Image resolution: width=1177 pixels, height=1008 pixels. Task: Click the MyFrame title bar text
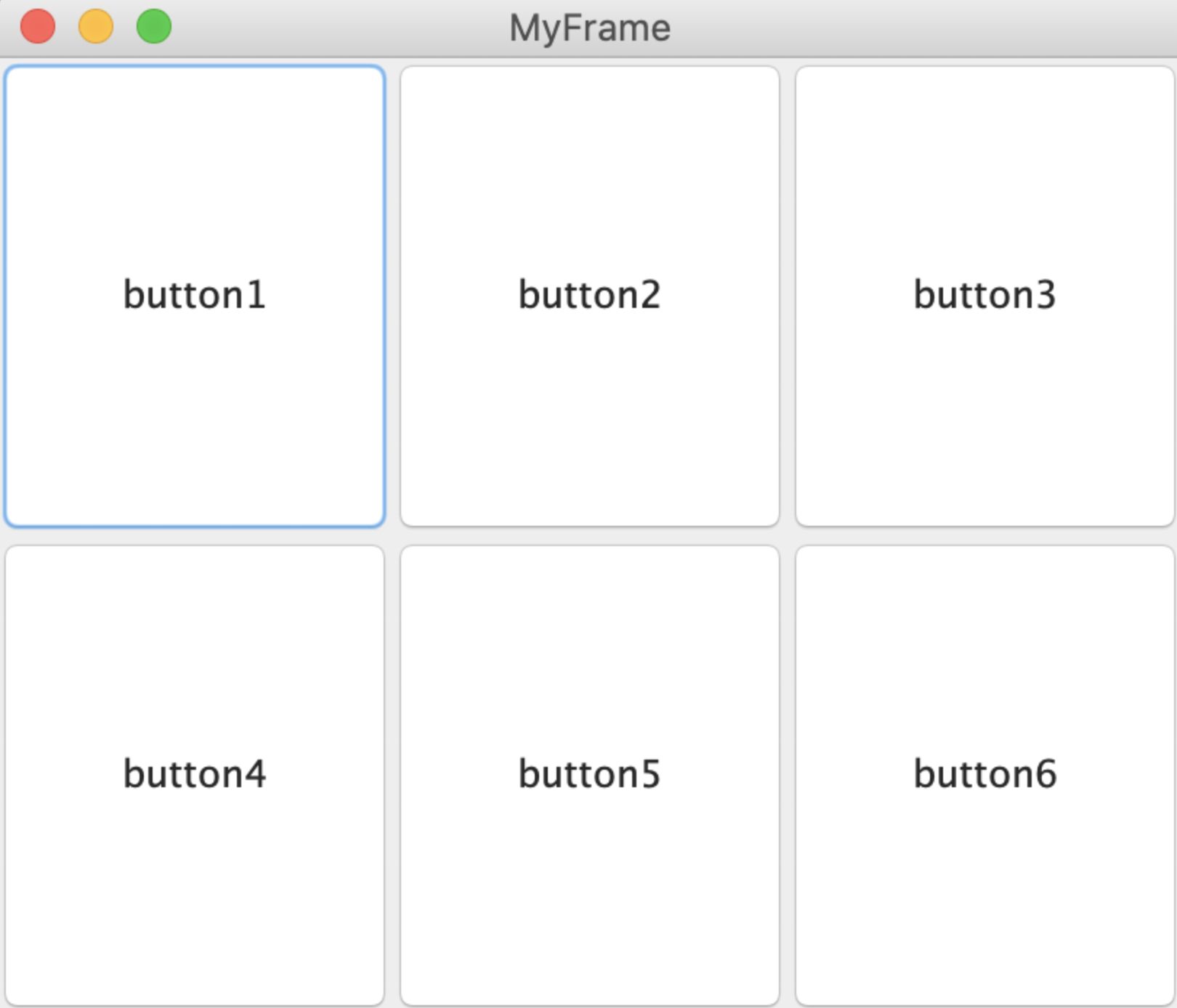point(589,28)
